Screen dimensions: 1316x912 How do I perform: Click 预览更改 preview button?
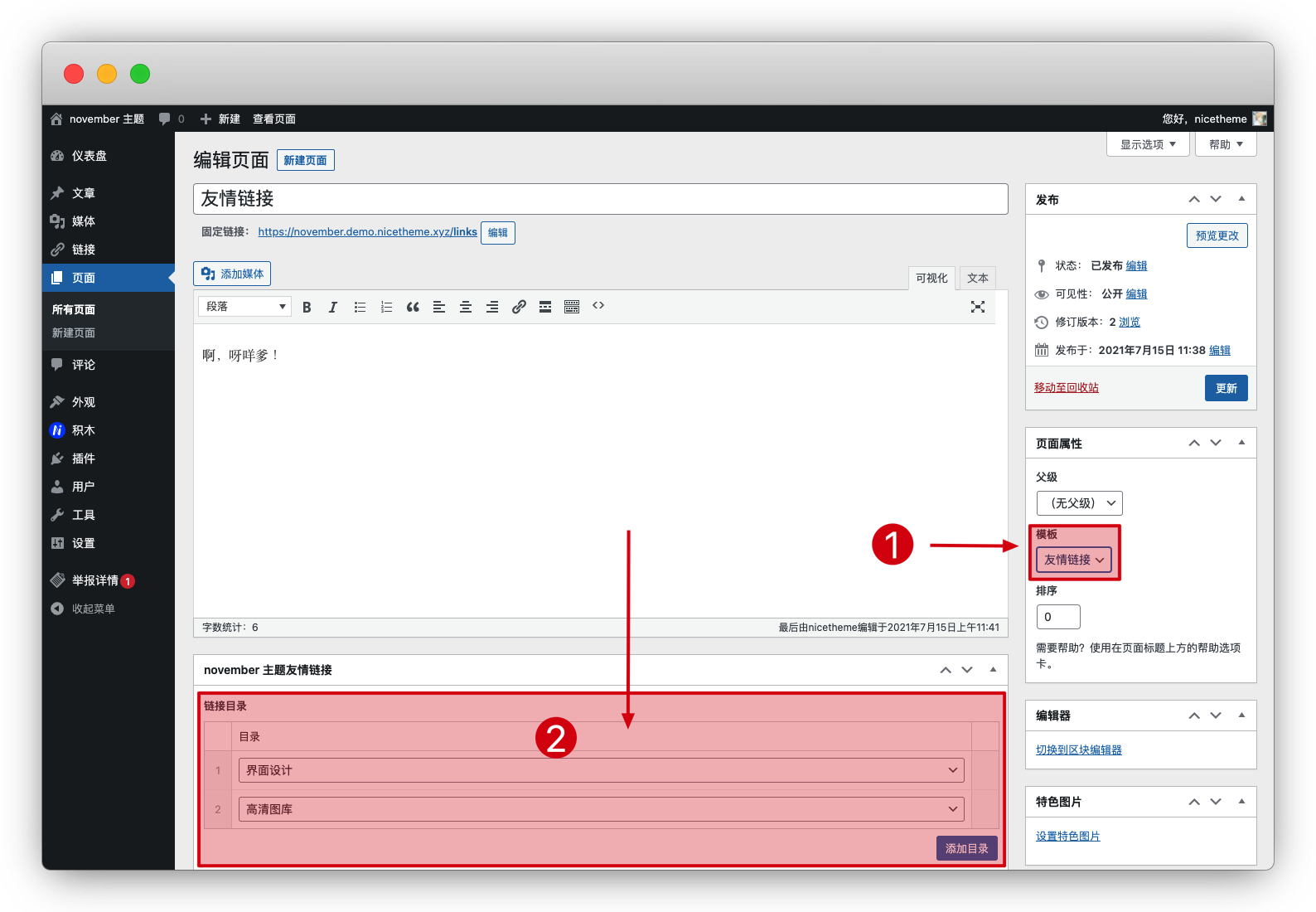(1217, 235)
